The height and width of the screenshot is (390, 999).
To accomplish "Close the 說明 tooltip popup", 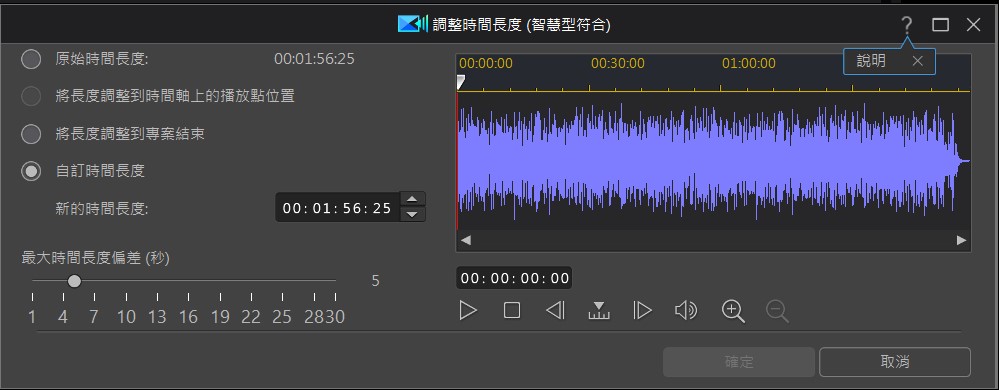I will pyautogui.click(x=917, y=61).
